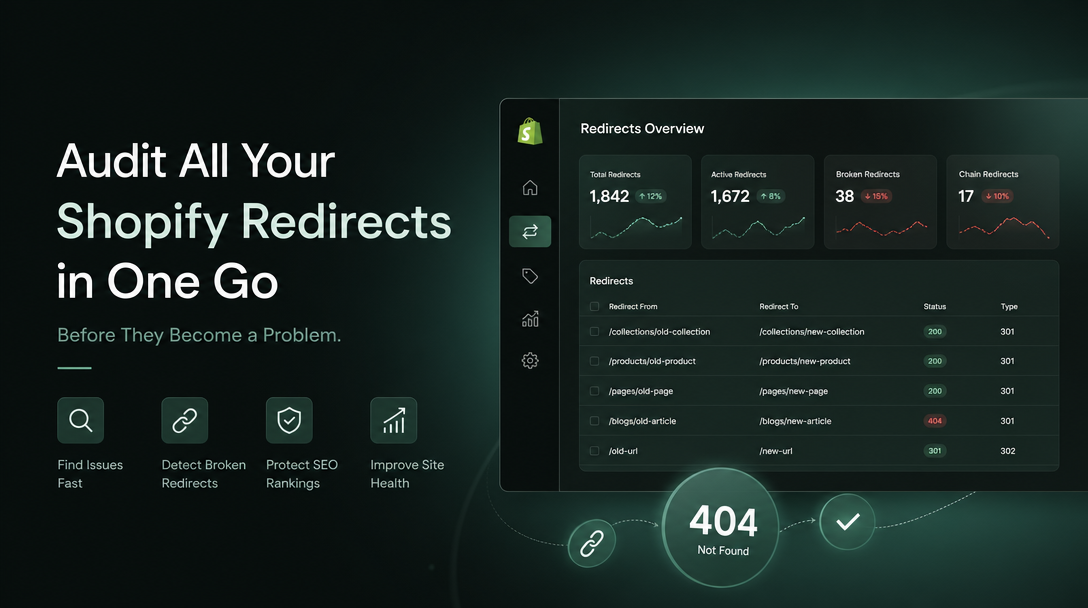The height and width of the screenshot is (608, 1088).
Task: Click the 1,842 total redirects value
Action: click(x=609, y=196)
